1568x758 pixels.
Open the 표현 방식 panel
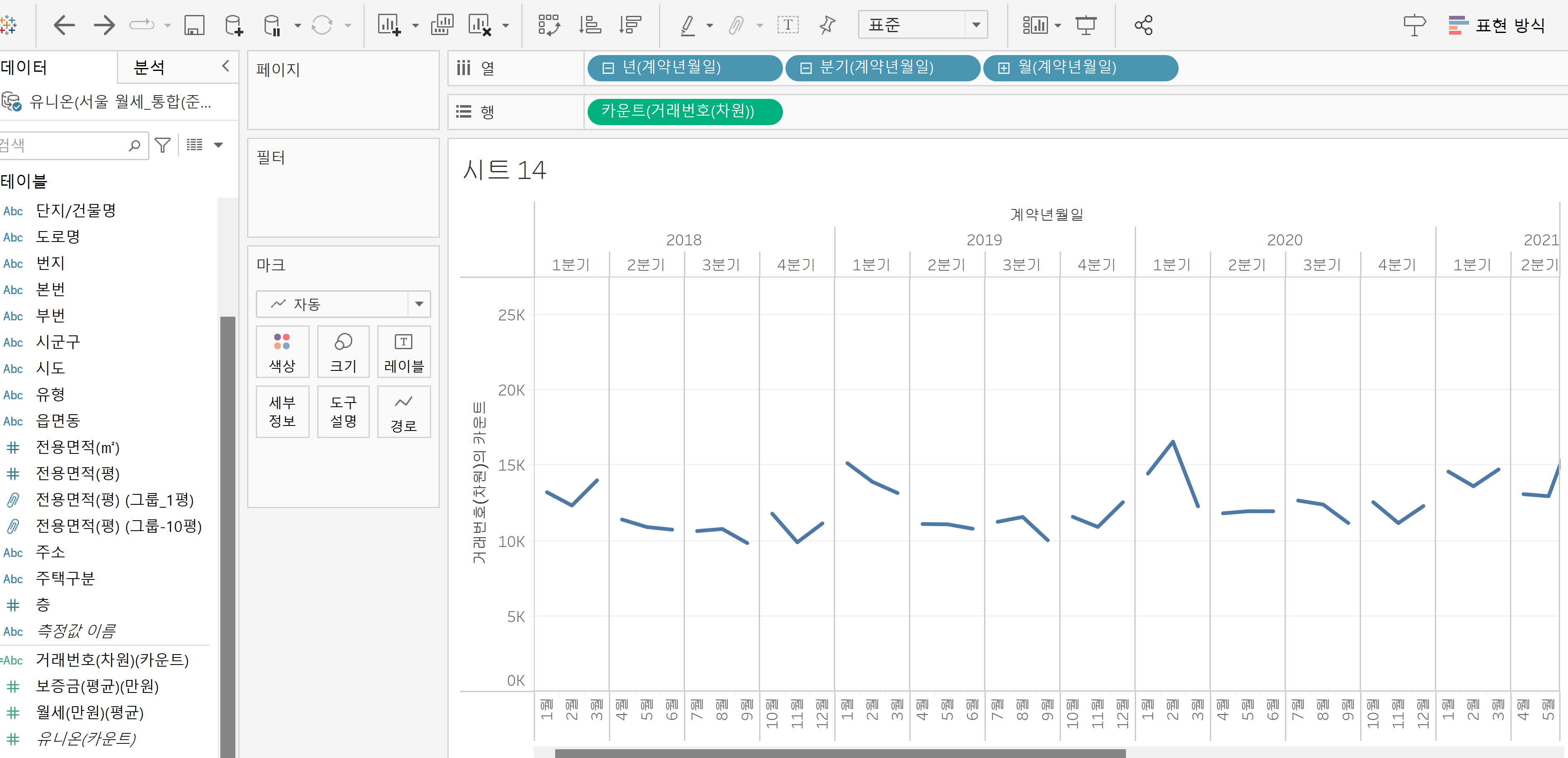(1497, 25)
